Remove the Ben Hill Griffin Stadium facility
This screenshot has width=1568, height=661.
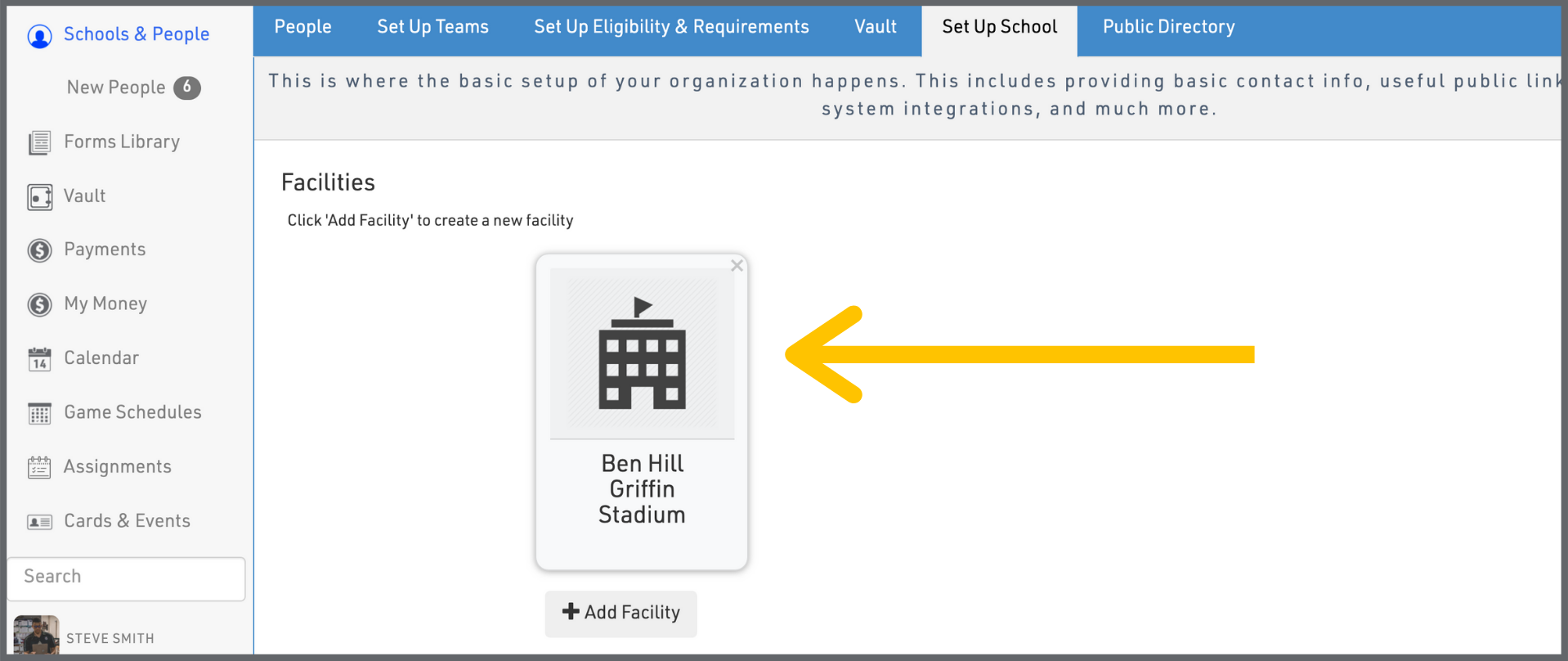pos(737,266)
